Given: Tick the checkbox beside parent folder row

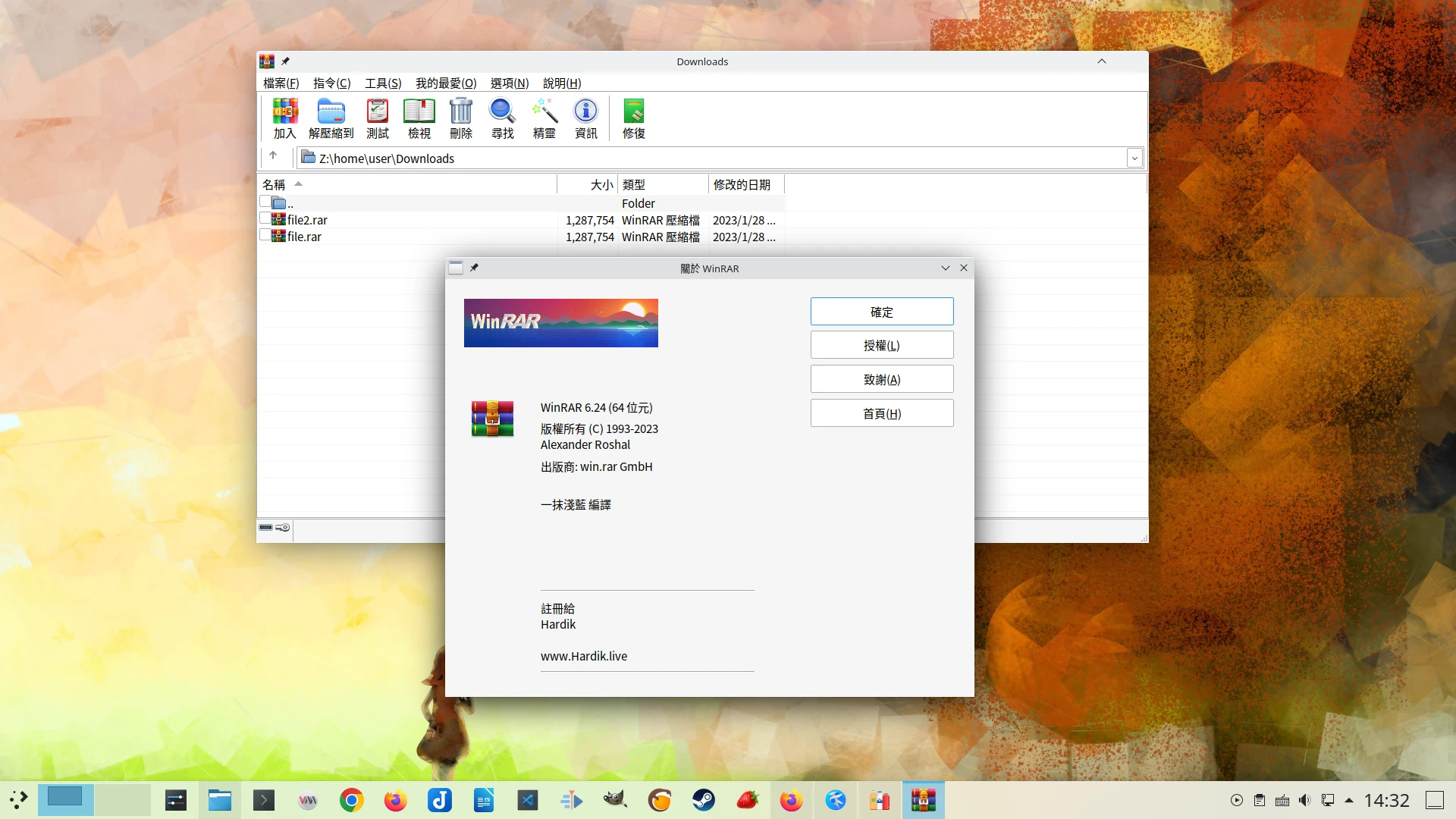Looking at the screenshot, I should tap(265, 202).
